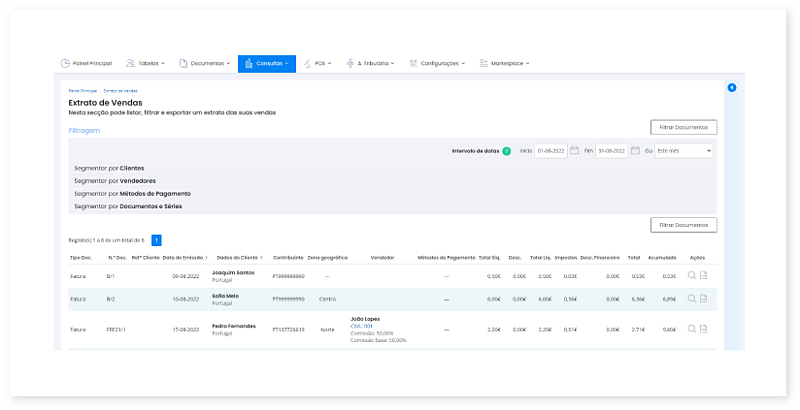Expand Segmentar por Documentos e Séries
The height and width of the screenshot is (410, 800).
click(128, 206)
